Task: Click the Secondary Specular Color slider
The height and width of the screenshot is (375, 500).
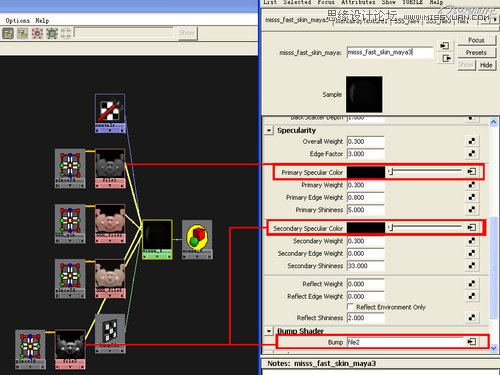Action: (425, 227)
